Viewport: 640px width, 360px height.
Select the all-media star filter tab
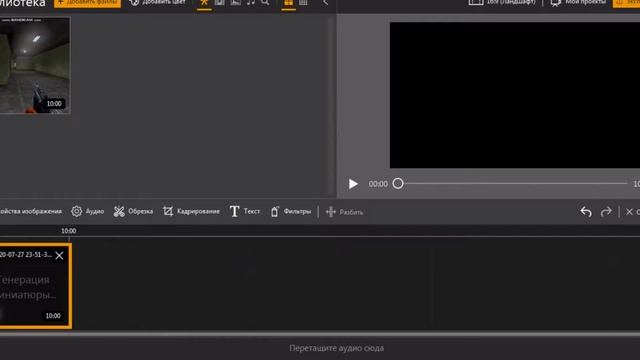[204, 2]
